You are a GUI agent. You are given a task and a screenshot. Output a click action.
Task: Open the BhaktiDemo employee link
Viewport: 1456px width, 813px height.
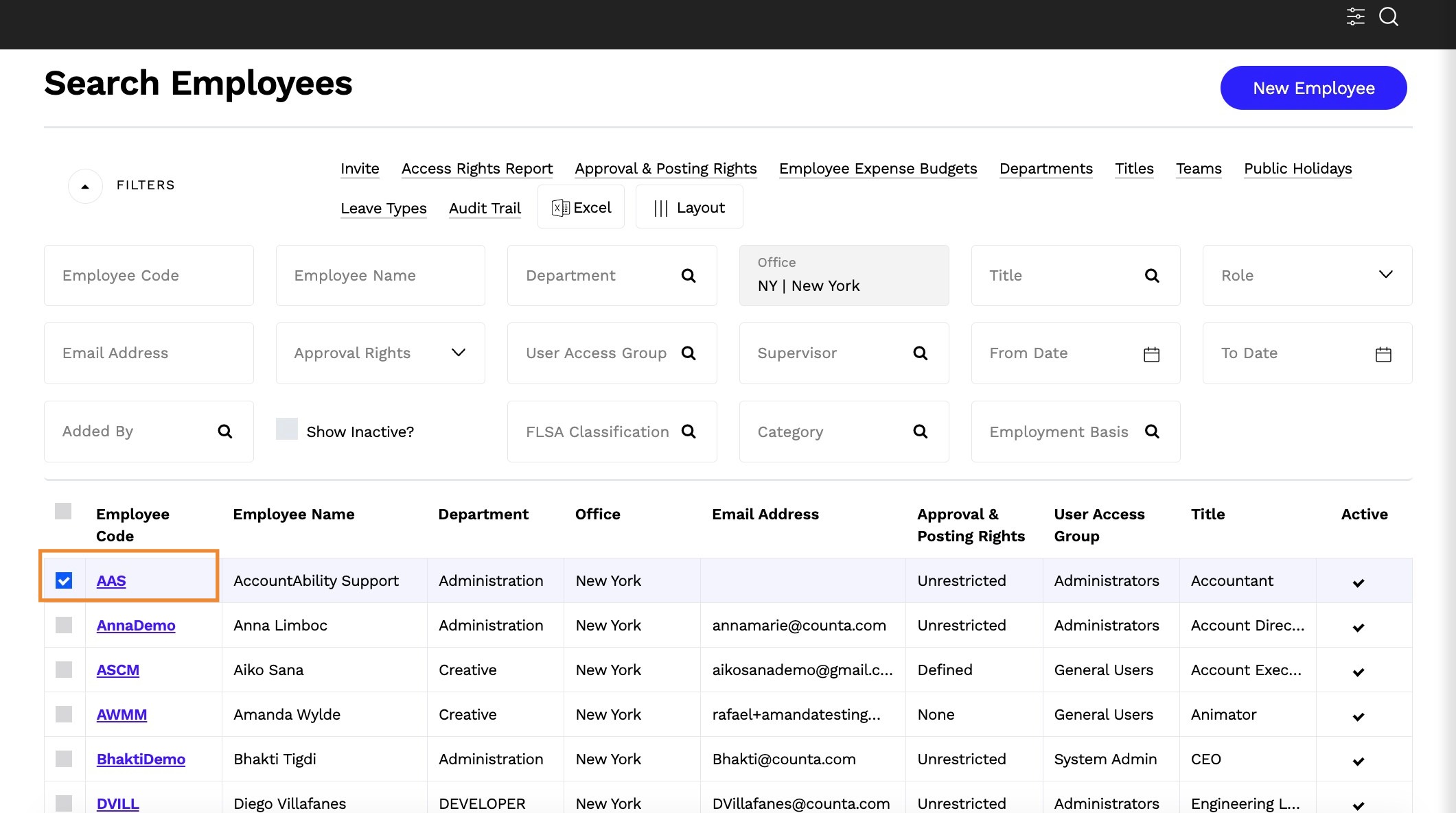click(141, 759)
